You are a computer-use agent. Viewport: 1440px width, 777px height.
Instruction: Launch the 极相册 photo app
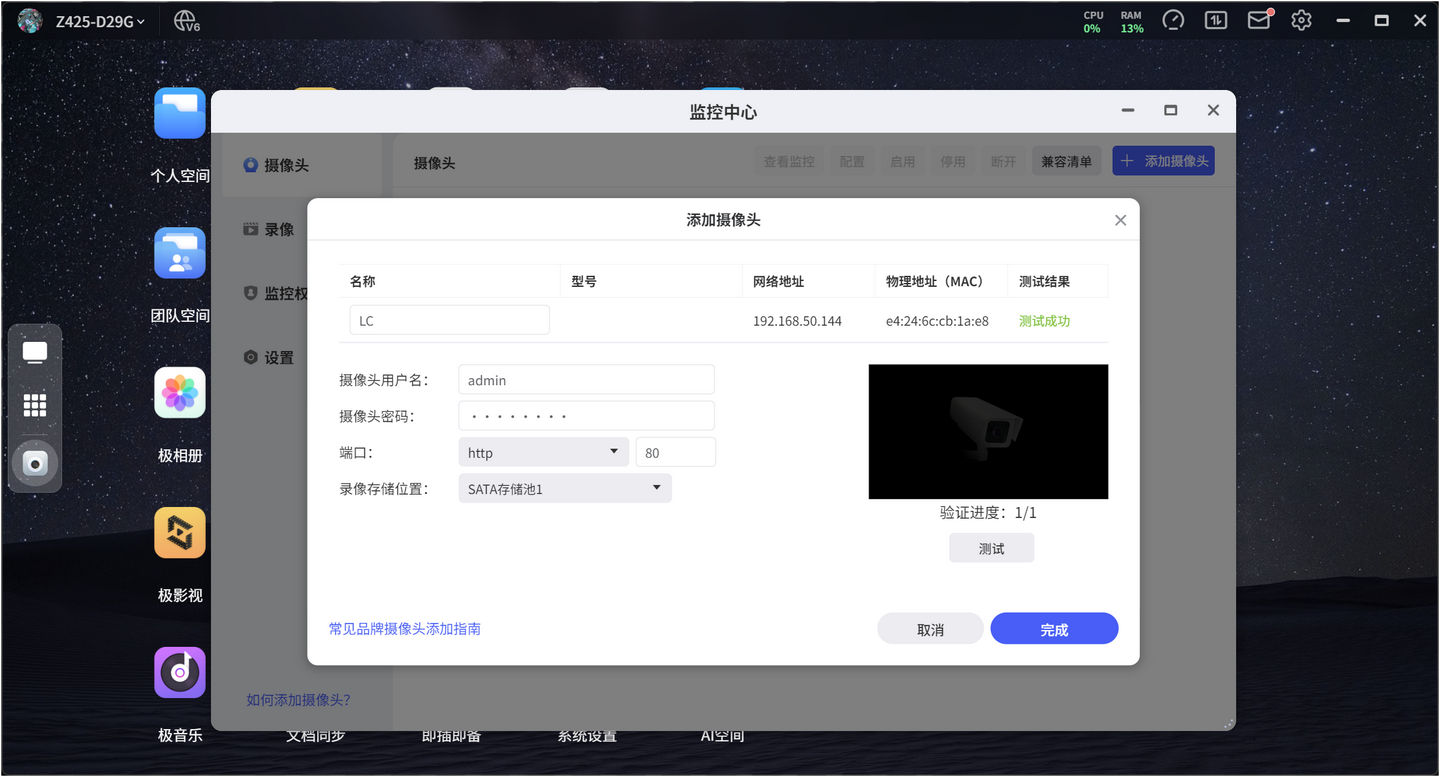pos(180,393)
